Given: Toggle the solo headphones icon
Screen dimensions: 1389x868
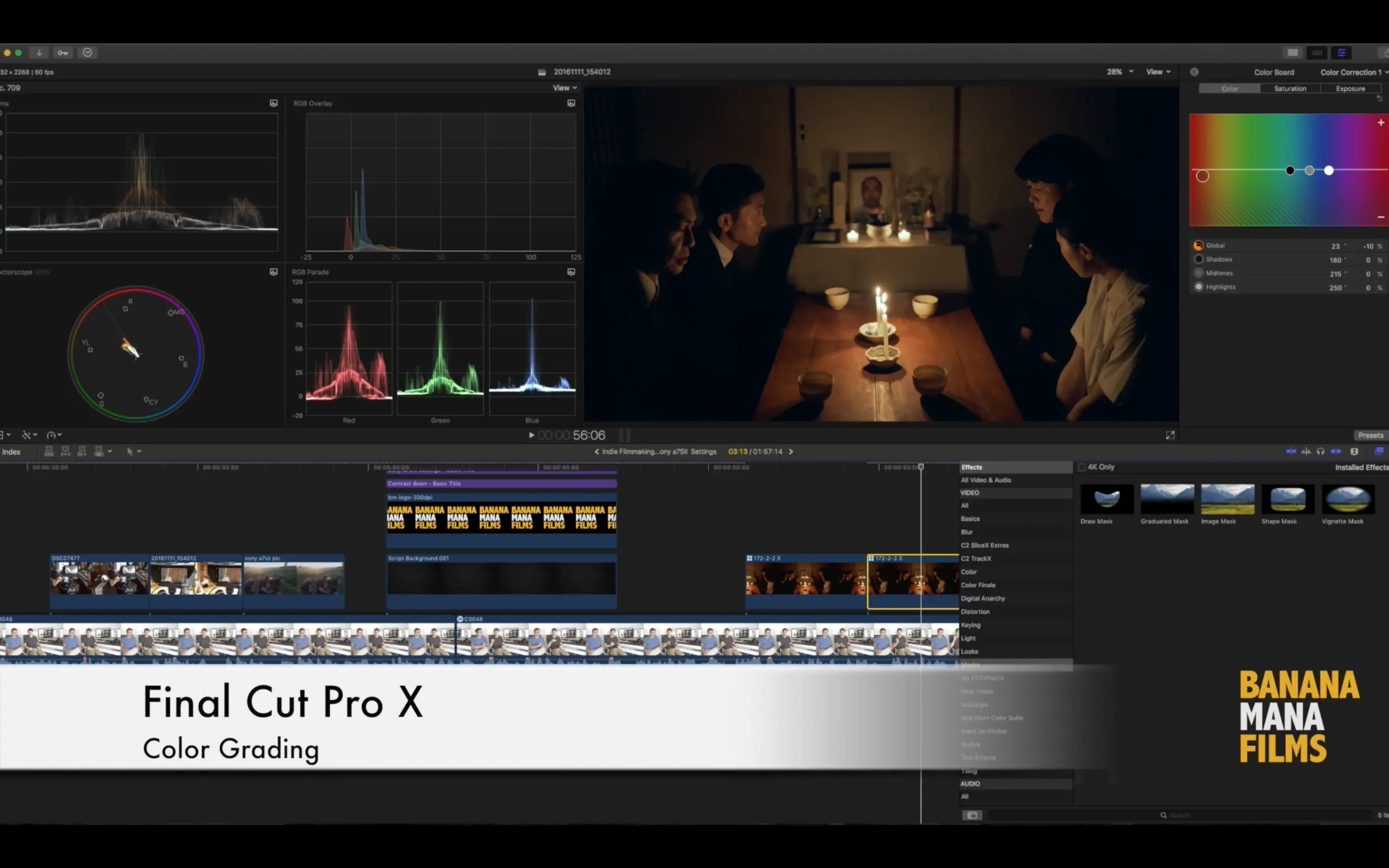Looking at the screenshot, I should [x=1321, y=451].
